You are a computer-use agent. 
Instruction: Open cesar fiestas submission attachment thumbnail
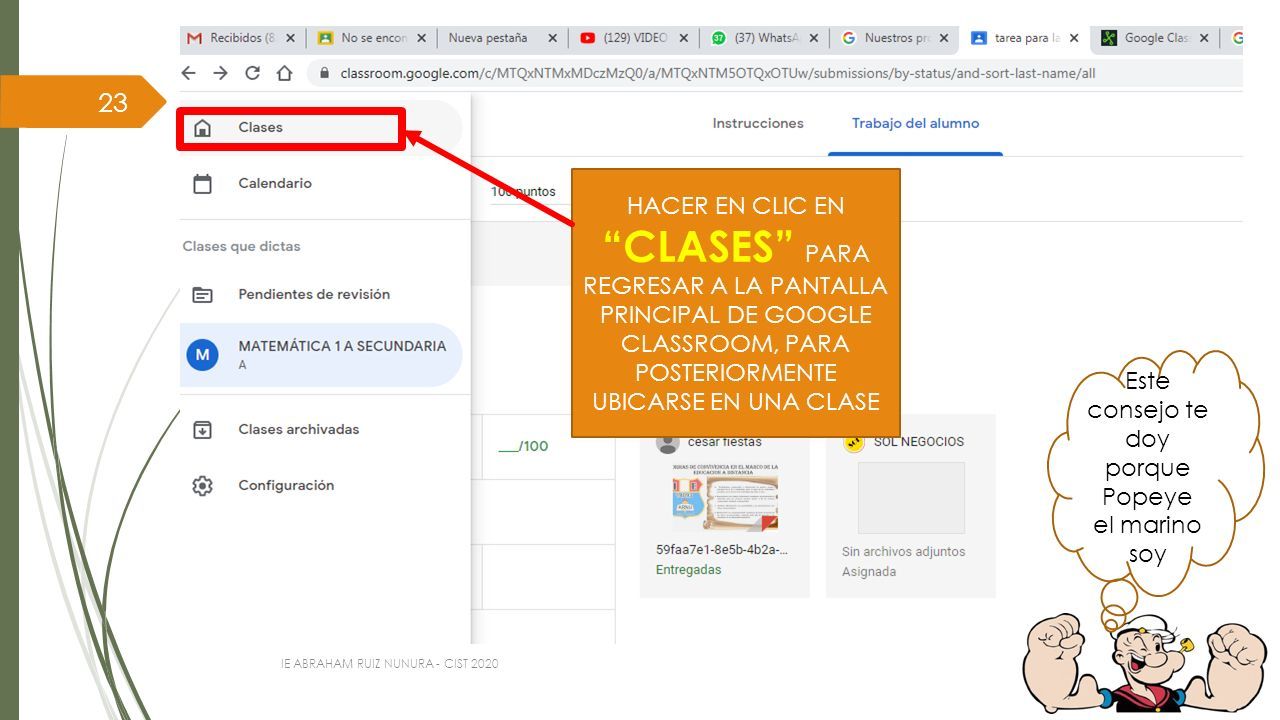coord(725,497)
